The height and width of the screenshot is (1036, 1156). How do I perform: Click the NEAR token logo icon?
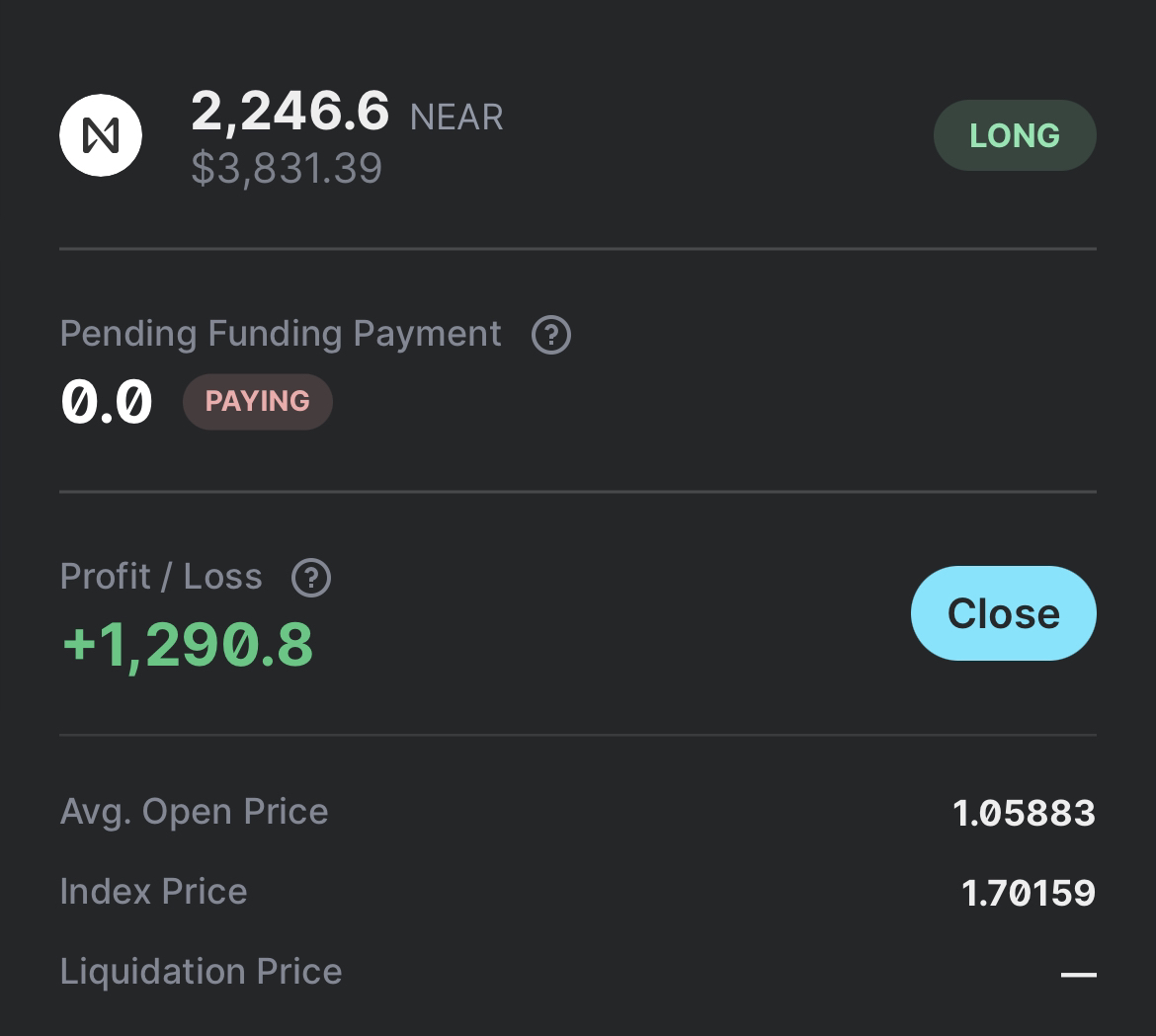pos(101,135)
